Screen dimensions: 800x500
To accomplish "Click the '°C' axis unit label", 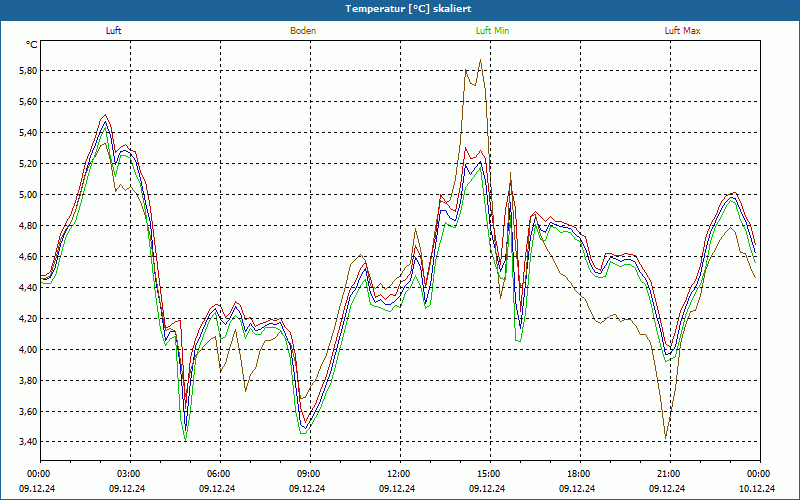I will pos(32,45).
